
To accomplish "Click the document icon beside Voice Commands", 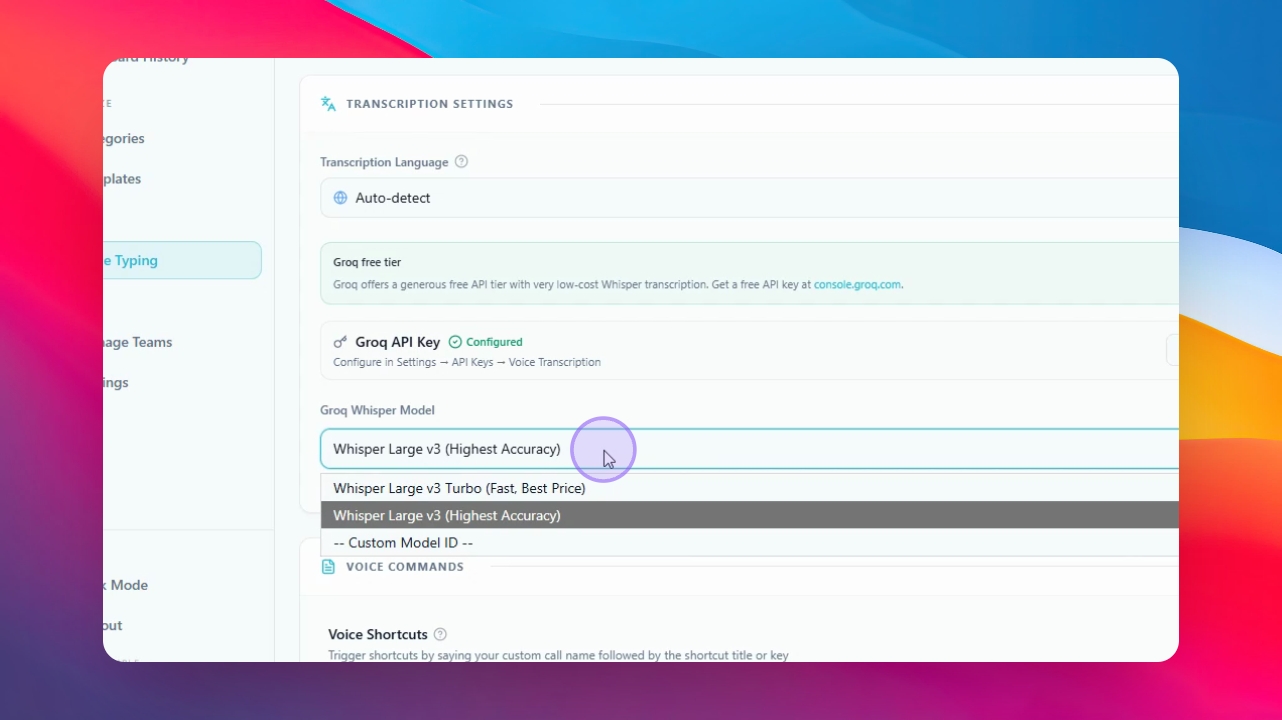I will (x=328, y=567).
